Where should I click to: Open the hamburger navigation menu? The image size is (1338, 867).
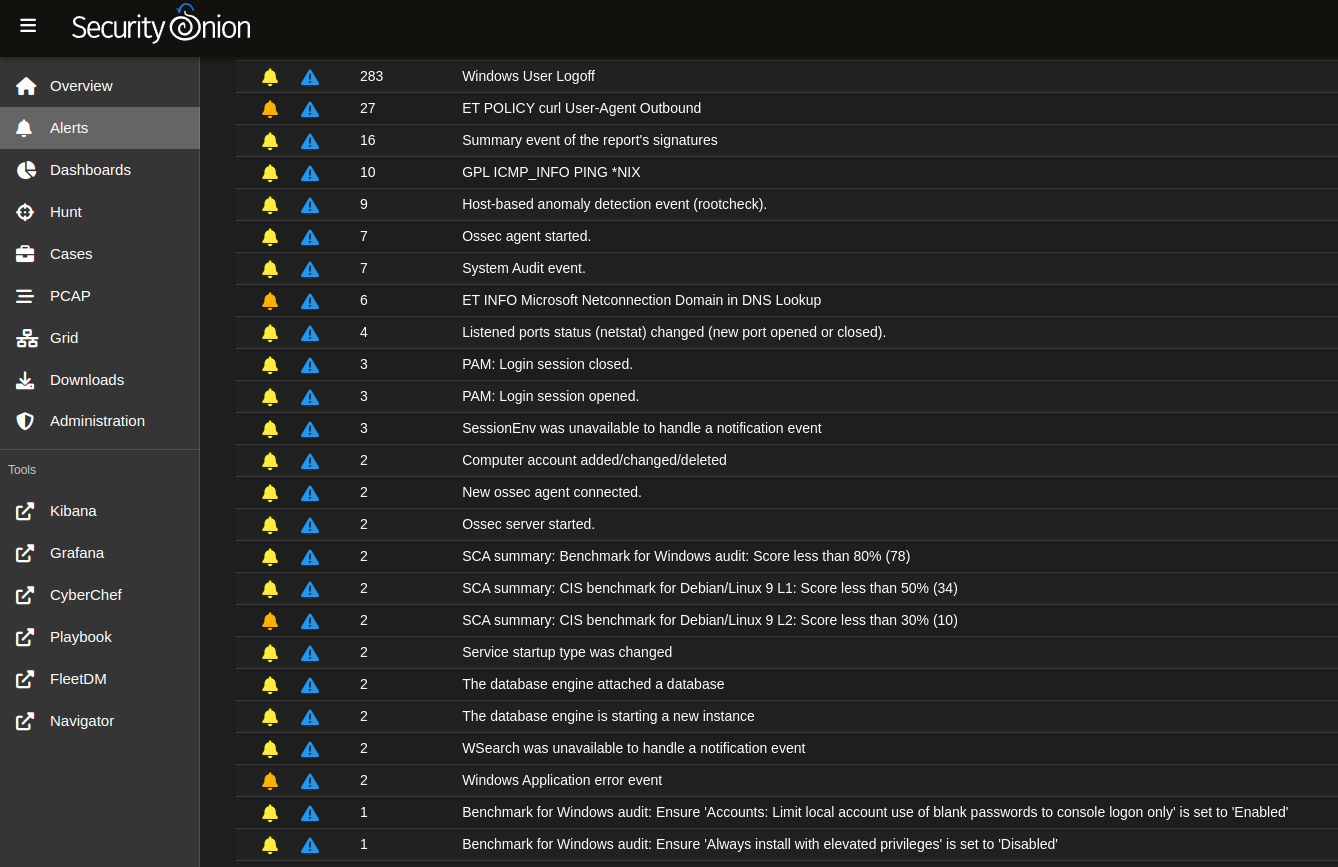[x=27, y=26]
